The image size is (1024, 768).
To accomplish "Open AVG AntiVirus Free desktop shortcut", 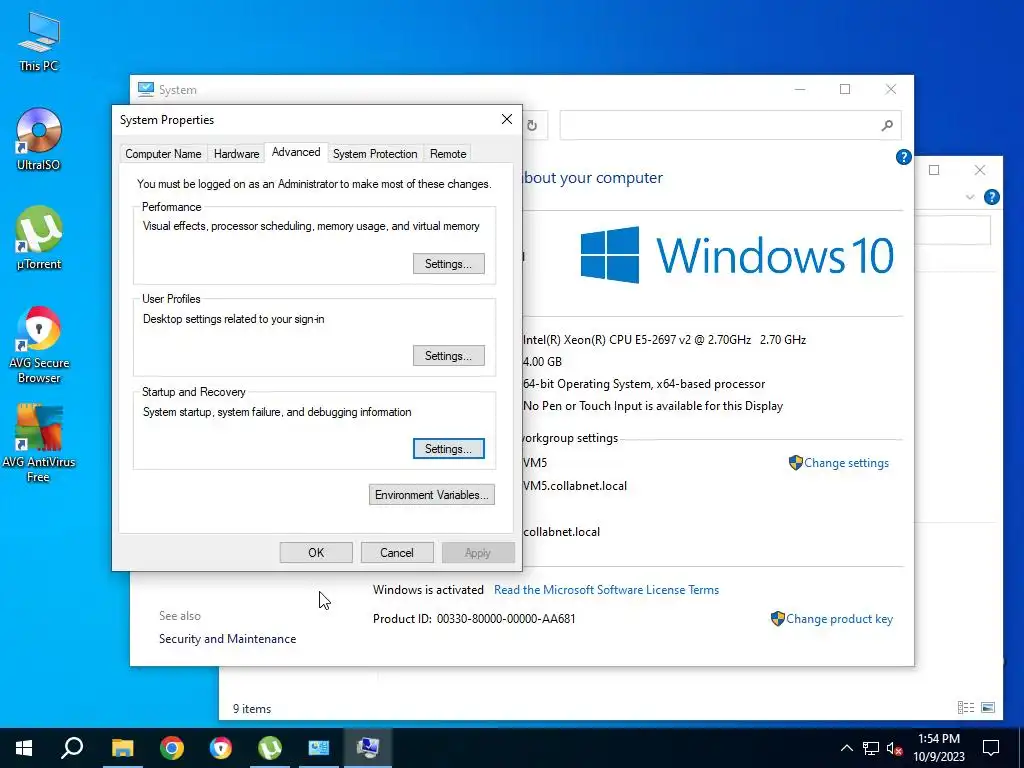I will coord(39,443).
